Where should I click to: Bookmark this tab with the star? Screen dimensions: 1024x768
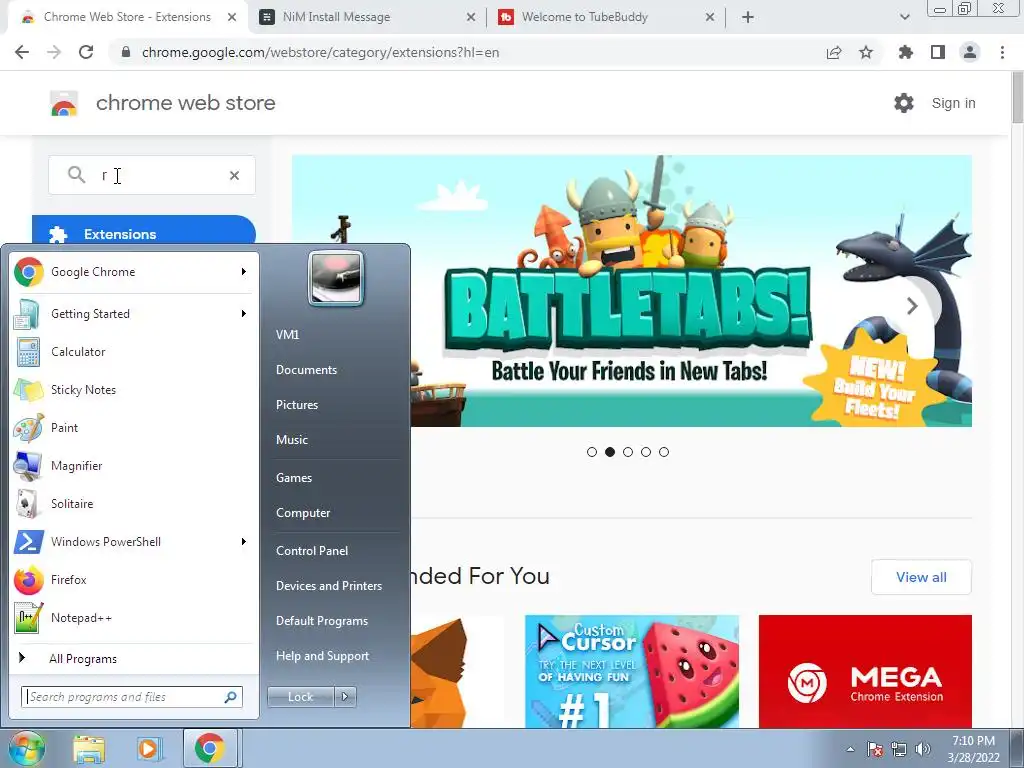pos(866,52)
